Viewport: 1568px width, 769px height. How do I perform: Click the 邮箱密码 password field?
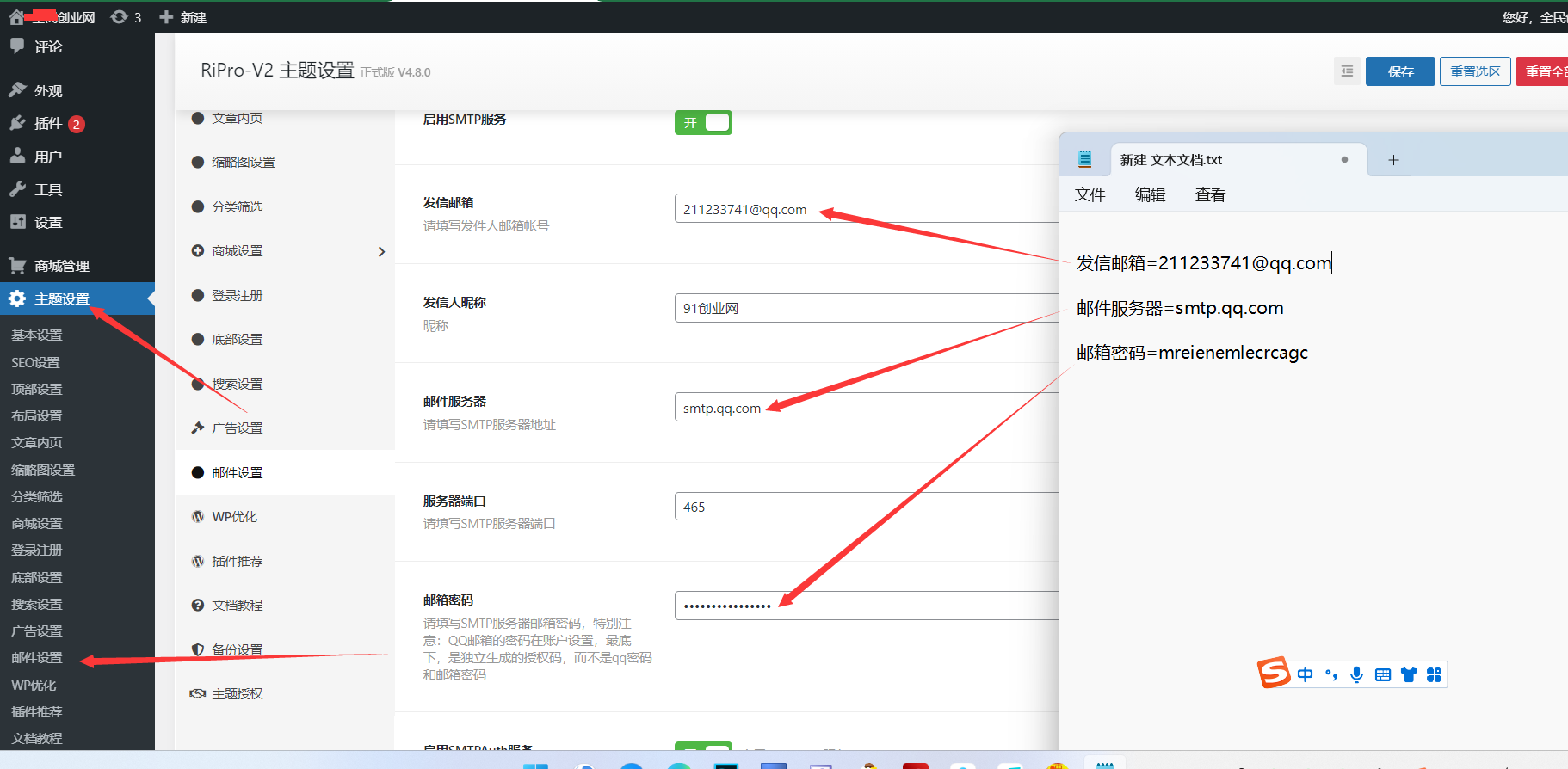(867, 606)
